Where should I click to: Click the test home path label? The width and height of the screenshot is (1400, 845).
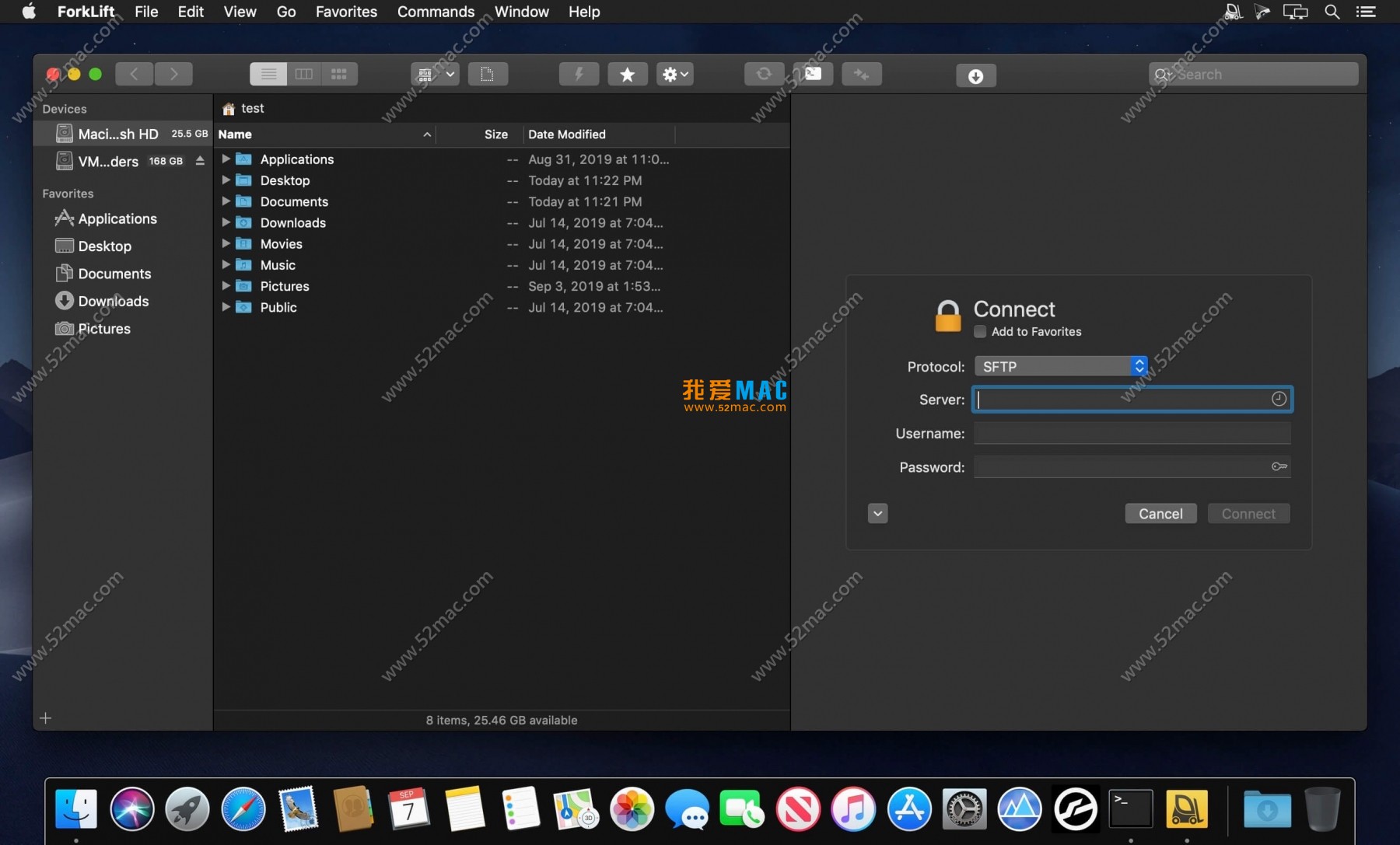click(x=243, y=108)
